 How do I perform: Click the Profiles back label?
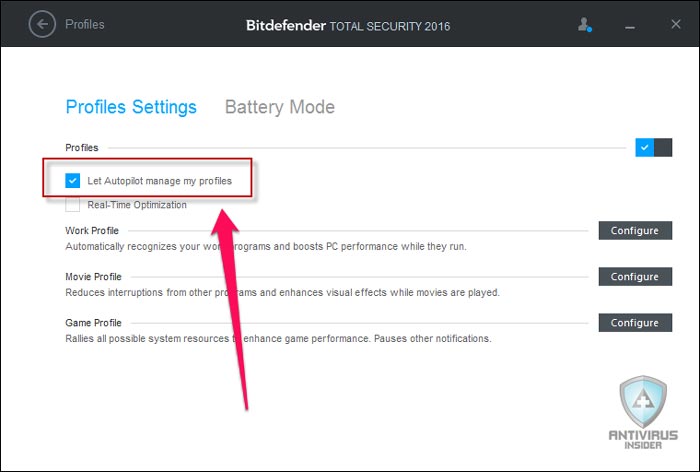coord(85,24)
